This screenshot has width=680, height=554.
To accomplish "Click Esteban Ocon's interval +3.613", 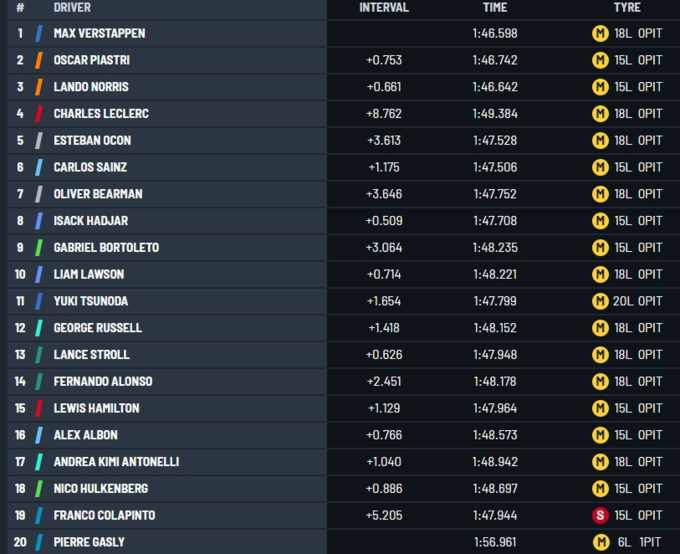I will (x=384, y=140).
